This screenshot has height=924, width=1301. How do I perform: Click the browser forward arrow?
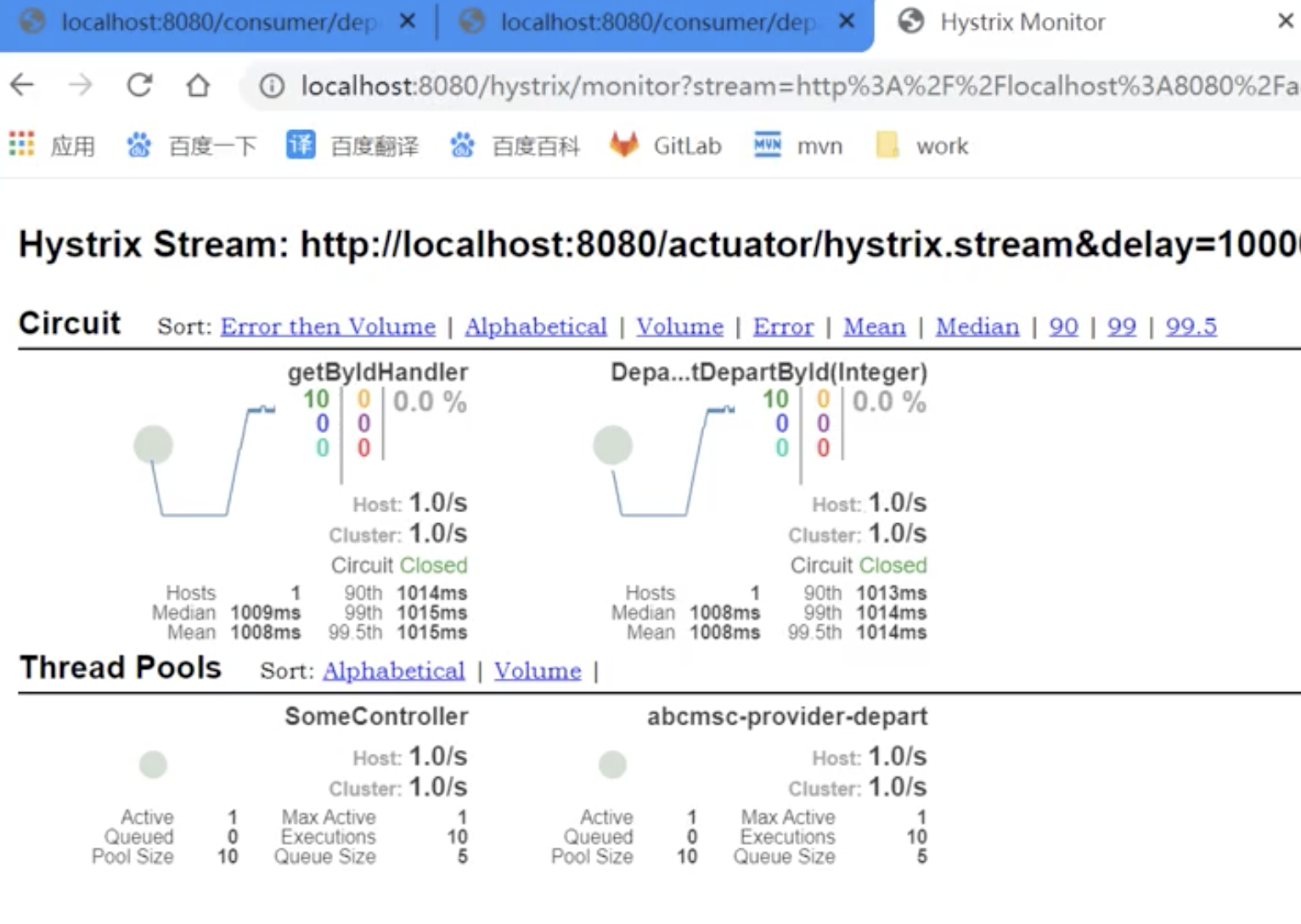click(x=81, y=85)
